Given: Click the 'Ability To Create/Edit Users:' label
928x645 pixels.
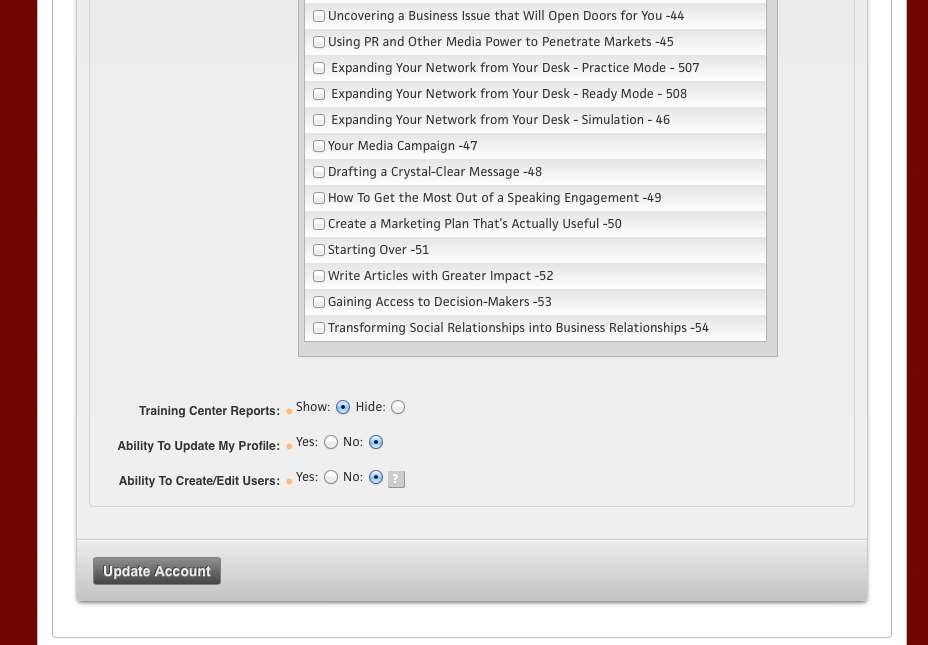Looking at the screenshot, I should pos(199,480).
